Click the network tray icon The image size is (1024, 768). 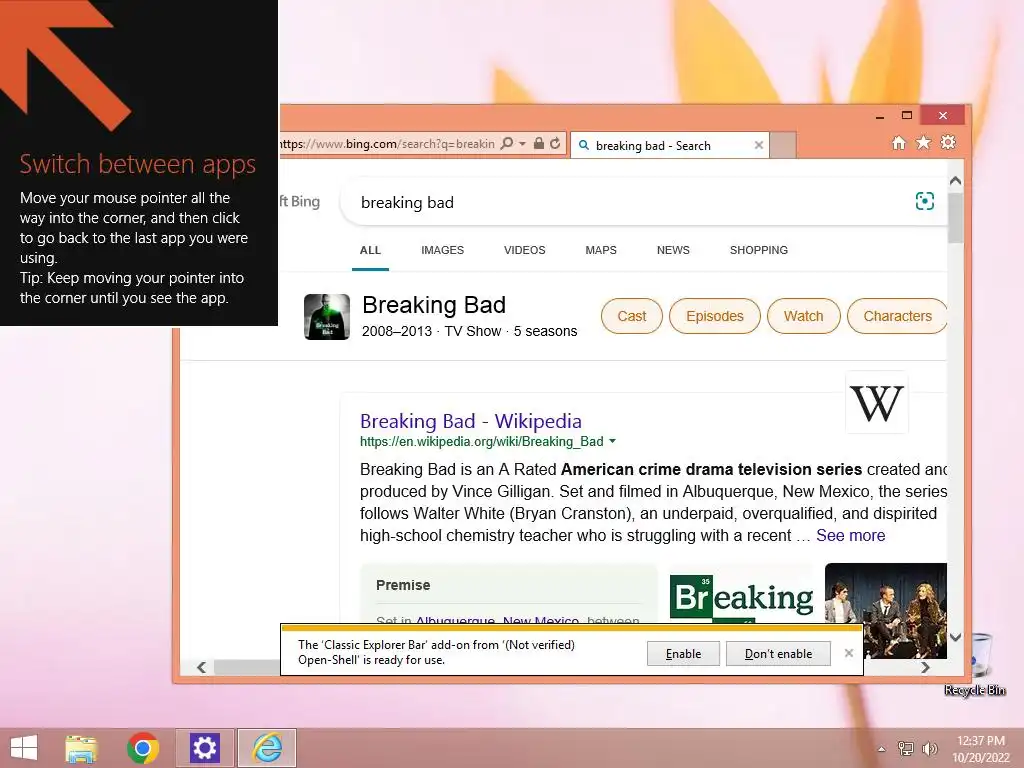pyautogui.click(x=905, y=749)
